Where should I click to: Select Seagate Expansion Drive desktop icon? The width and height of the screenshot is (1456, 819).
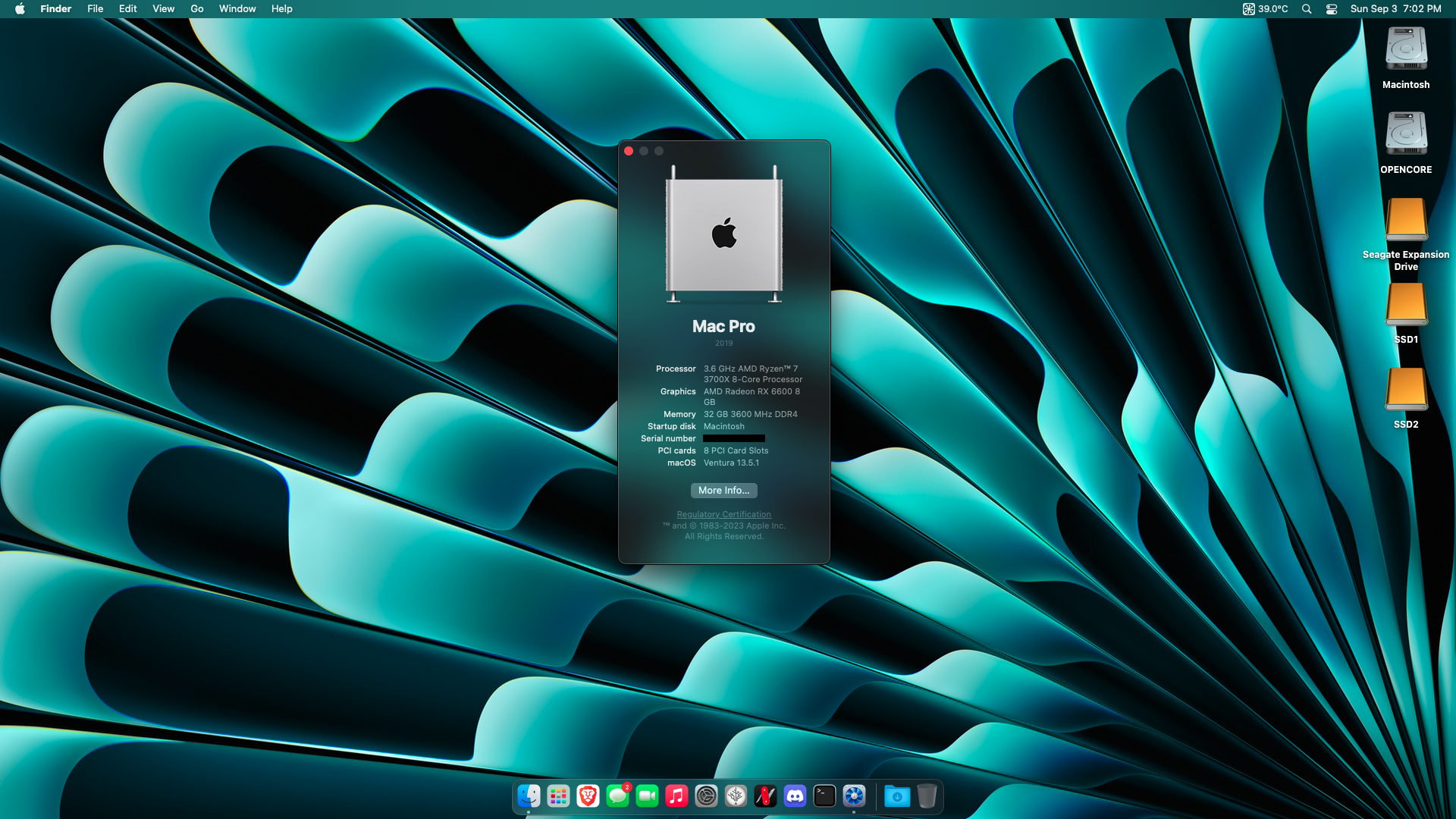click(x=1406, y=220)
